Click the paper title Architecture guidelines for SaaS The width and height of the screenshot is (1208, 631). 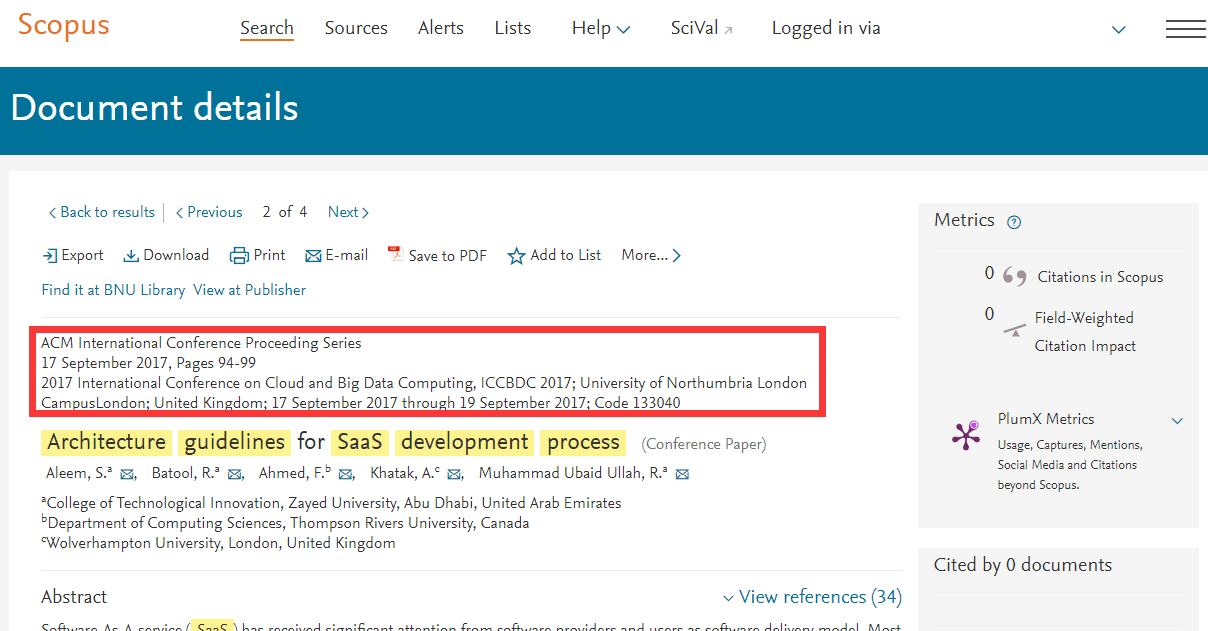(334, 442)
